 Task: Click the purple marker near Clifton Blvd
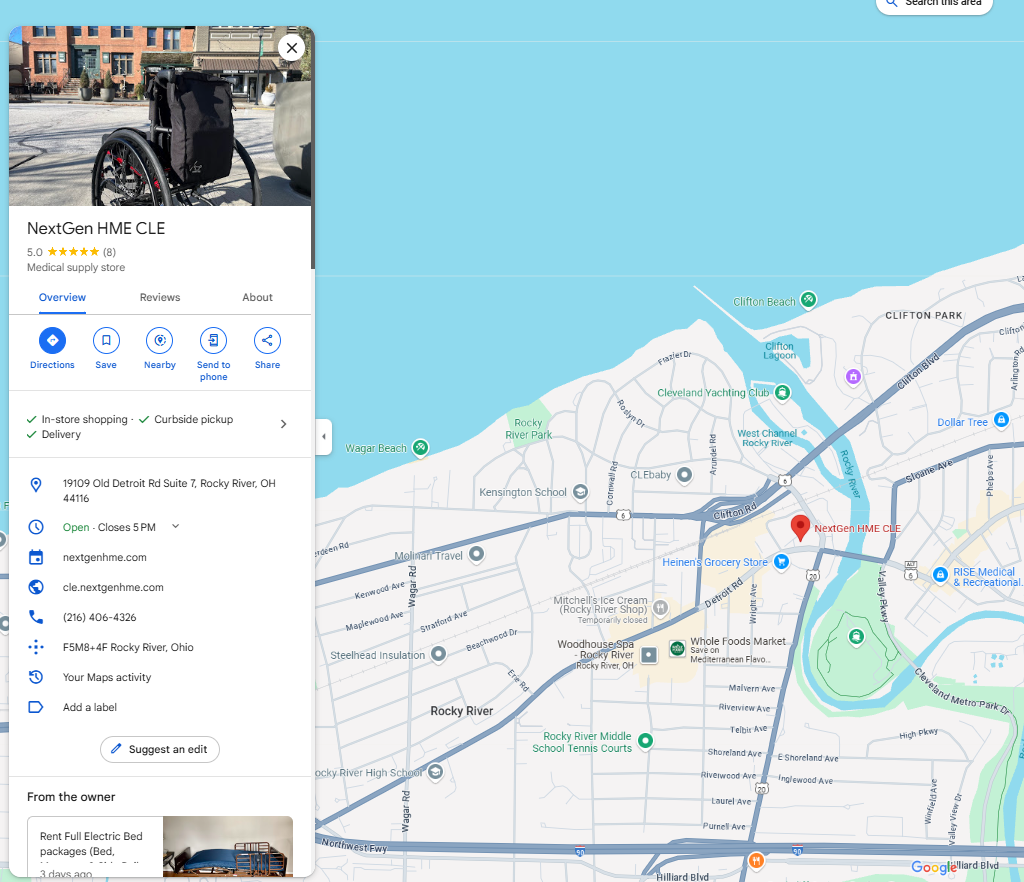coord(853,377)
